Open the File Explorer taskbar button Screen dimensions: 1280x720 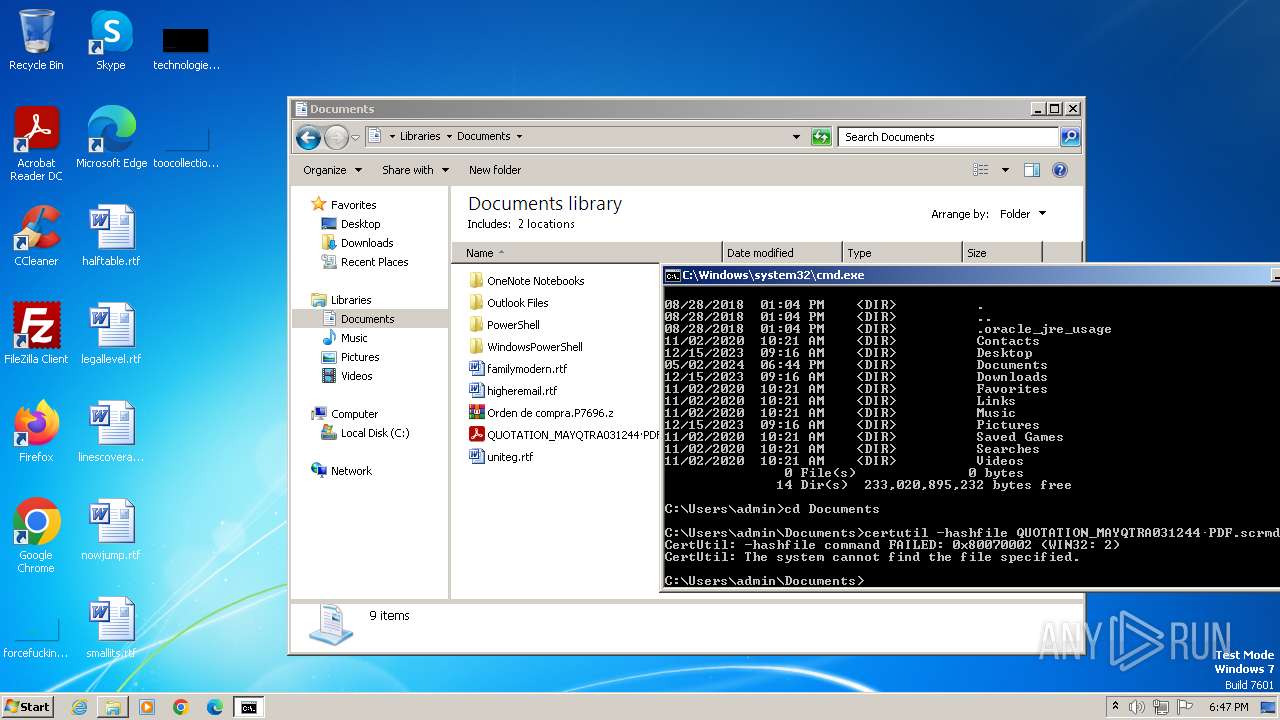(113, 707)
